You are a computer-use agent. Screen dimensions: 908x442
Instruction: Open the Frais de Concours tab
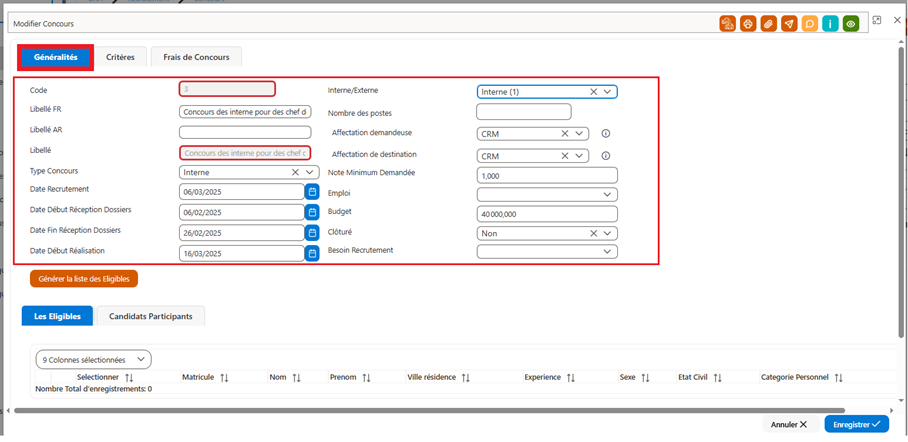click(196, 57)
